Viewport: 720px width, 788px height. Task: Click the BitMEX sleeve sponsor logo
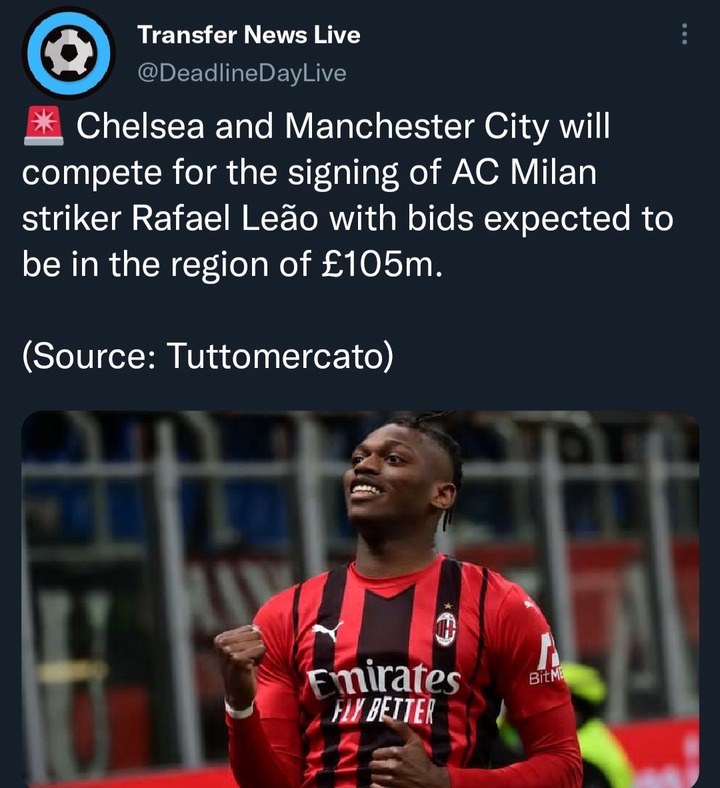click(x=546, y=663)
